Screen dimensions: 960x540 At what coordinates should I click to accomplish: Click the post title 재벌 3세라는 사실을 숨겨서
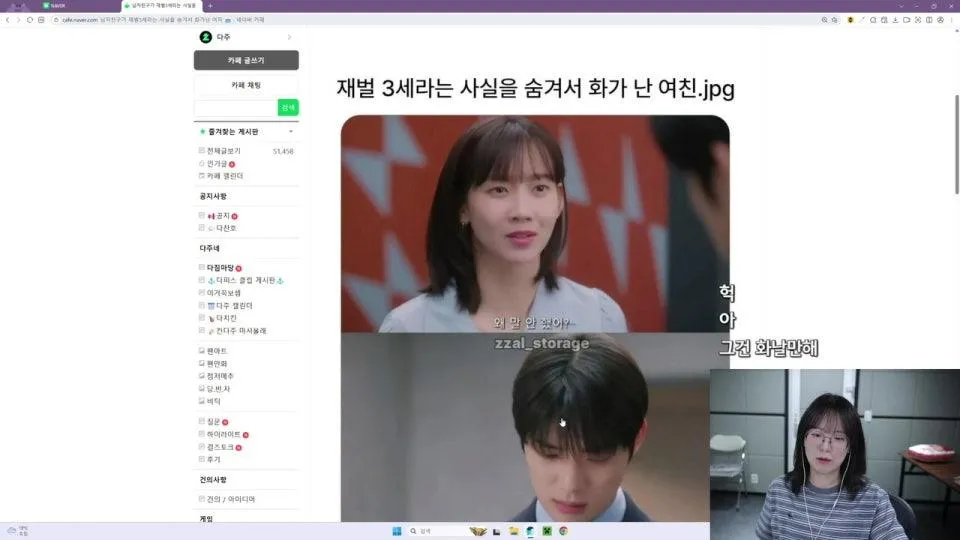point(535,88)
